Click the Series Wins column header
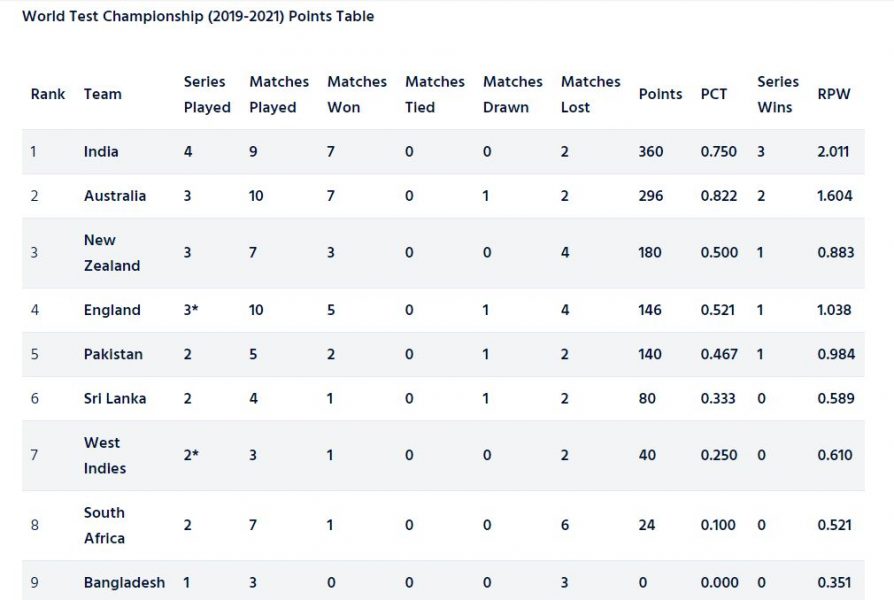Screen dimensions: 894x600 coord(778,94)
